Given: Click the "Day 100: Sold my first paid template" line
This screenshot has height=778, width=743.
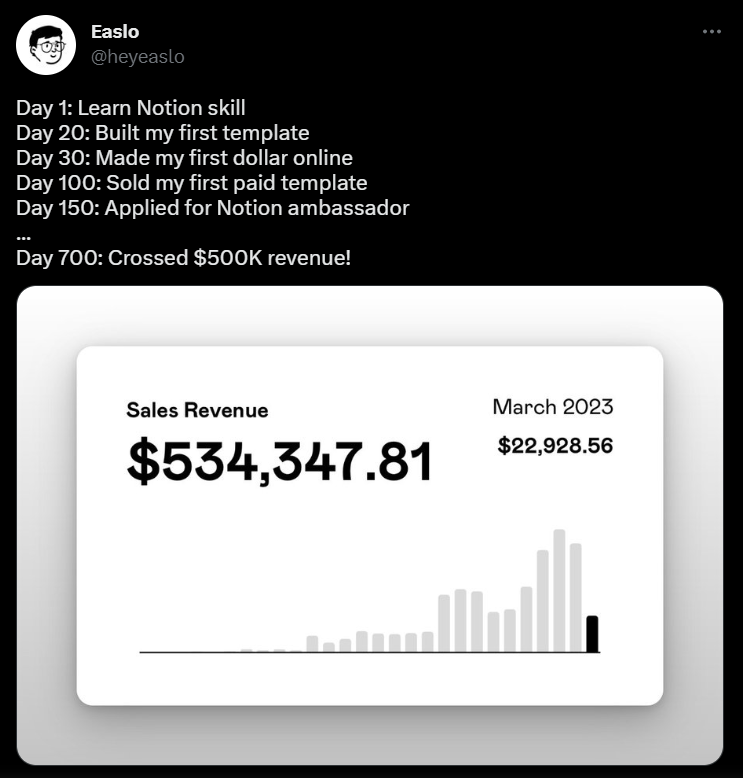Looking at the screenshot, I should coord(191,183).
